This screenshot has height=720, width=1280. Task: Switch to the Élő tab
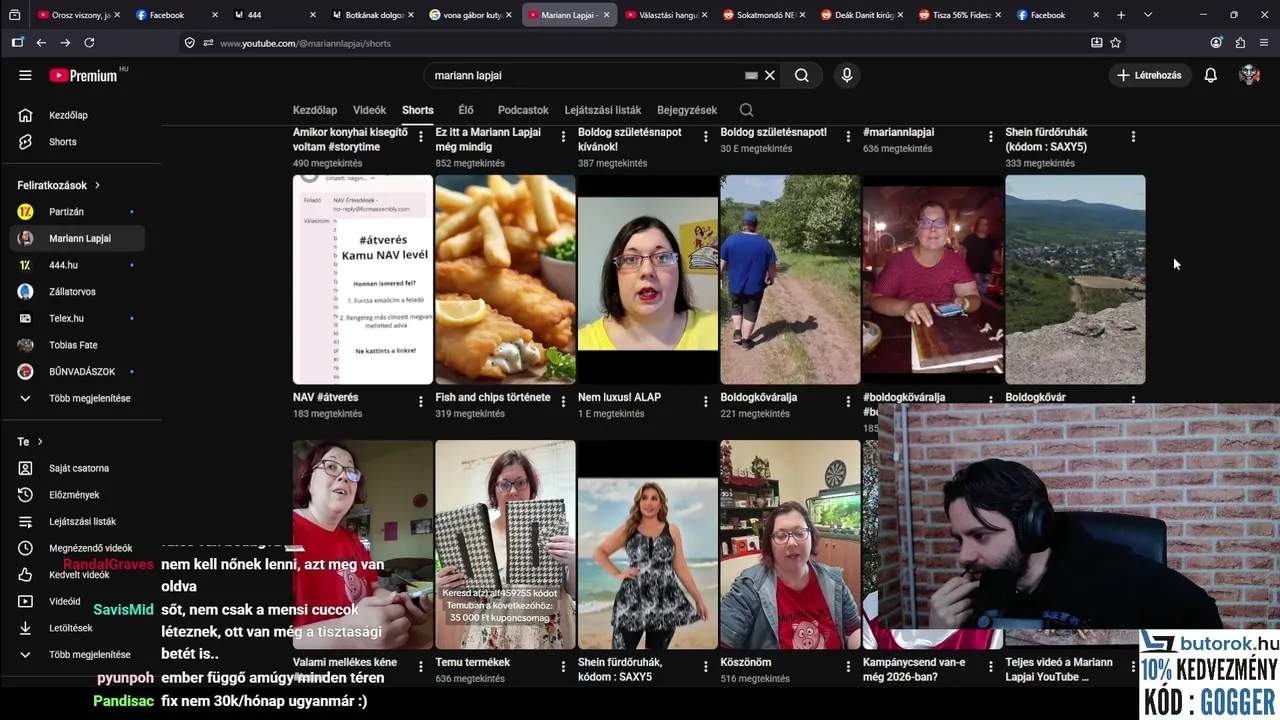click(x=466, y=110)
